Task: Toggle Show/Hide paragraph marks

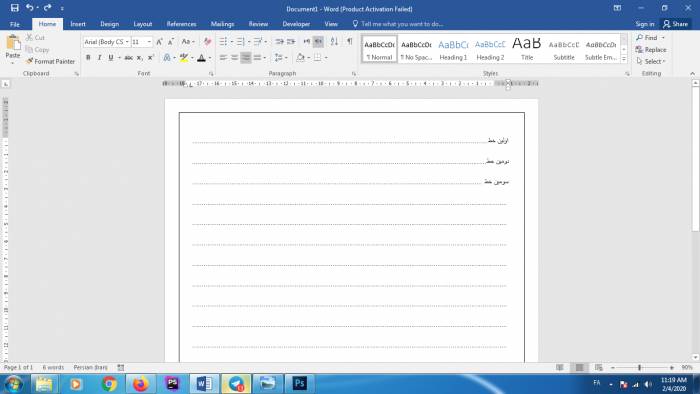Action: pos(350,41)
